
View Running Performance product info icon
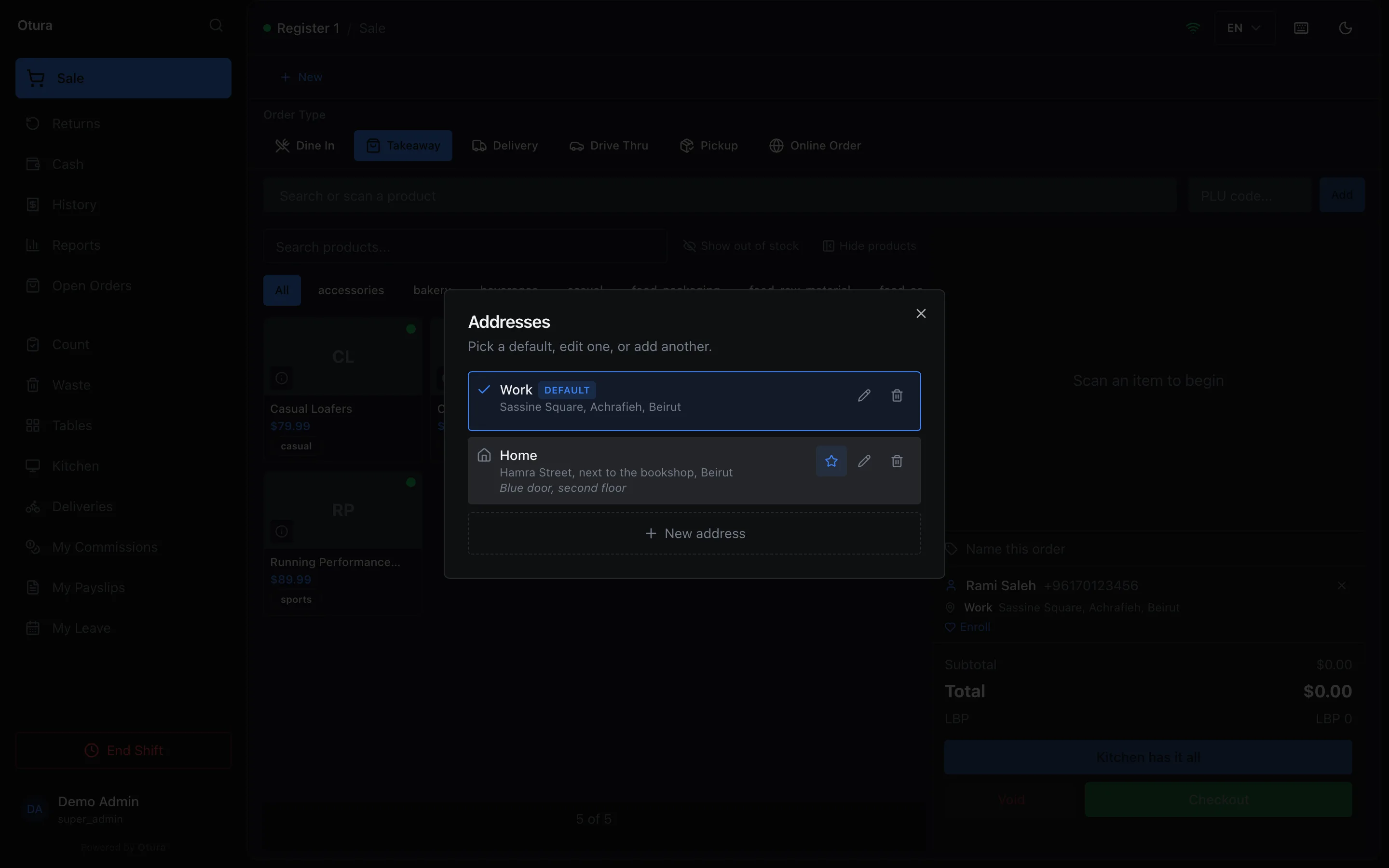coord(281,531)
